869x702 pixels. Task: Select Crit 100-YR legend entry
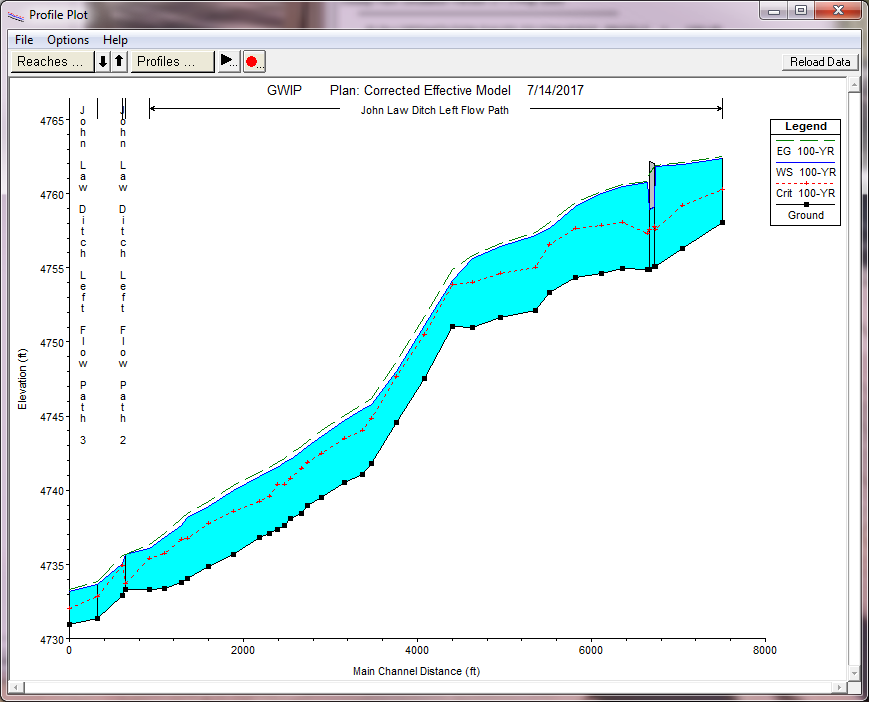tap(805, 193)
